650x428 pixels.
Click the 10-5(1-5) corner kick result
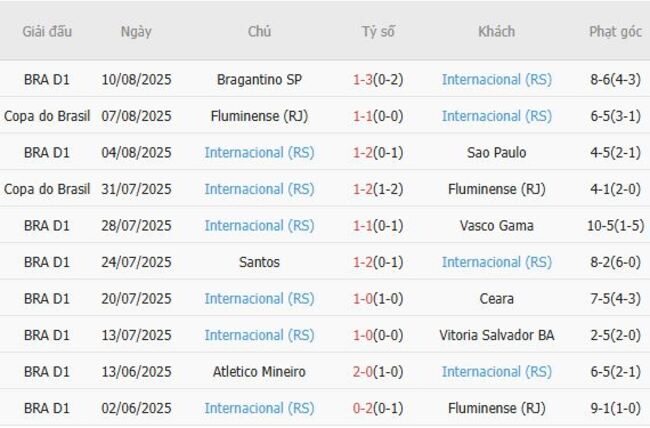[x=615, y=226]
